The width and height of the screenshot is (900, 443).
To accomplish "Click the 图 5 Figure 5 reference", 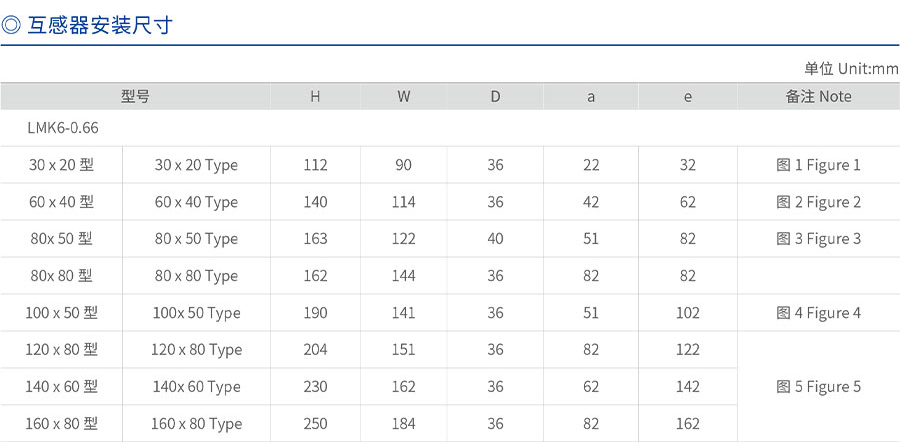I will coord(818,387).
